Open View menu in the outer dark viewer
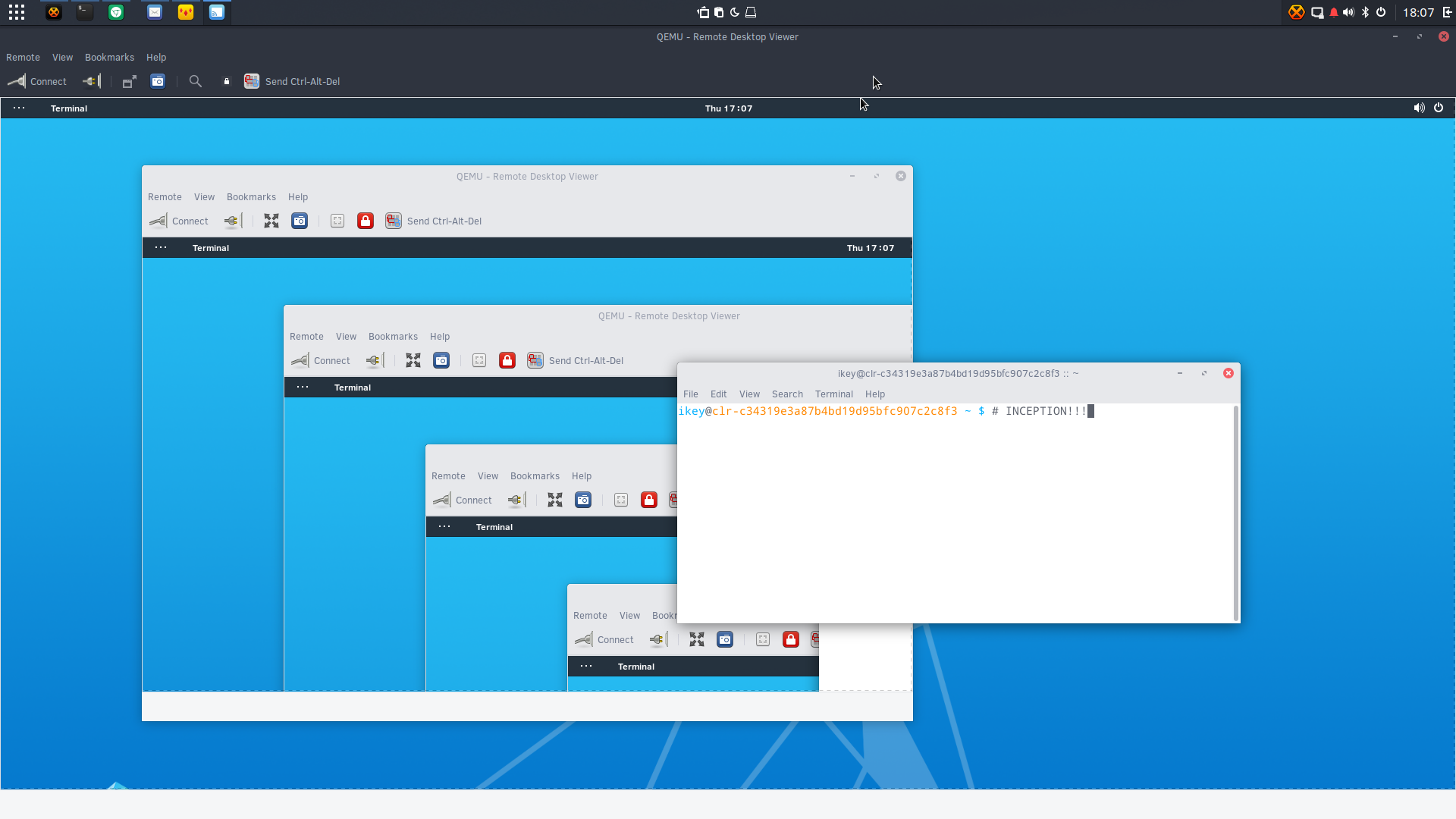 (x=62, y=58)
